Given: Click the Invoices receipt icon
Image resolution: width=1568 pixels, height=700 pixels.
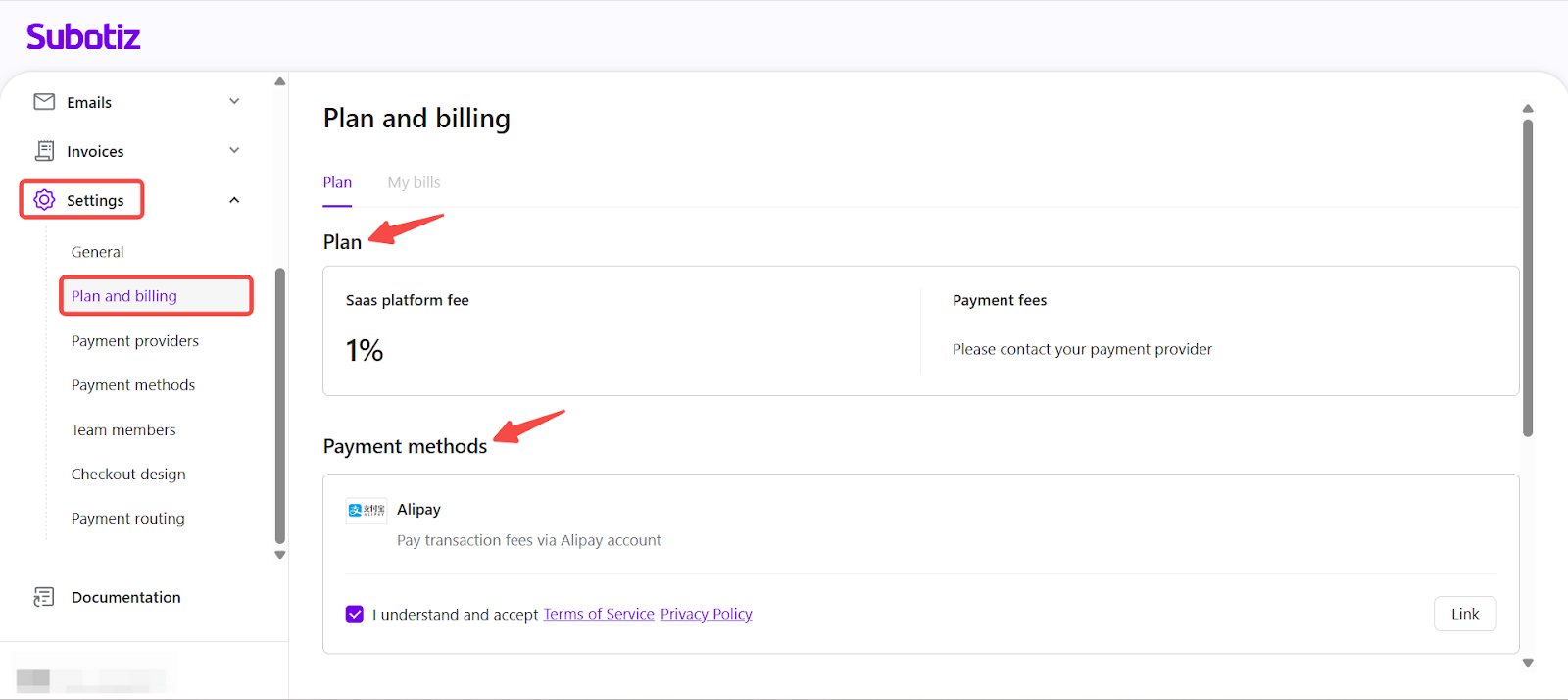Looking at the screenshot, I should pos(44,151).
